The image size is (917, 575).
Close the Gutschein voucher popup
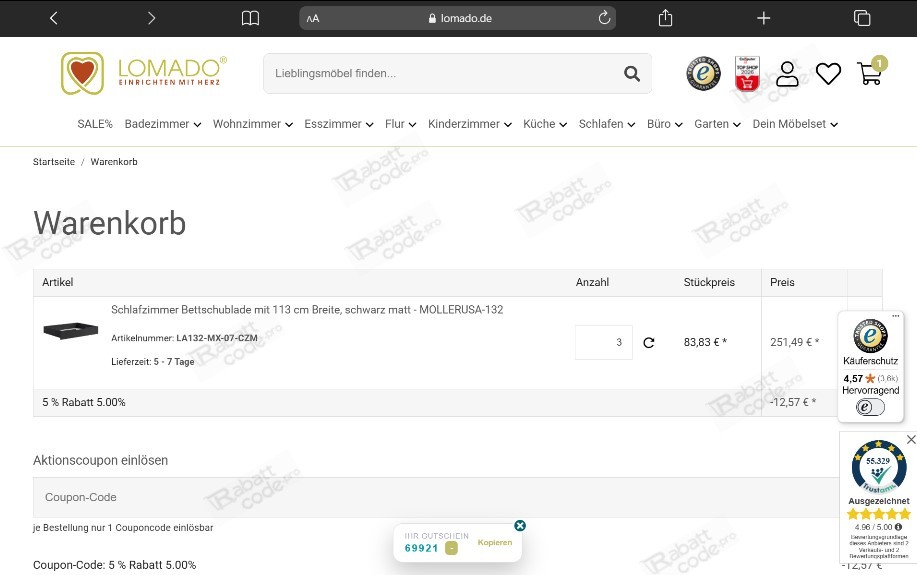[x=520, y=525]
